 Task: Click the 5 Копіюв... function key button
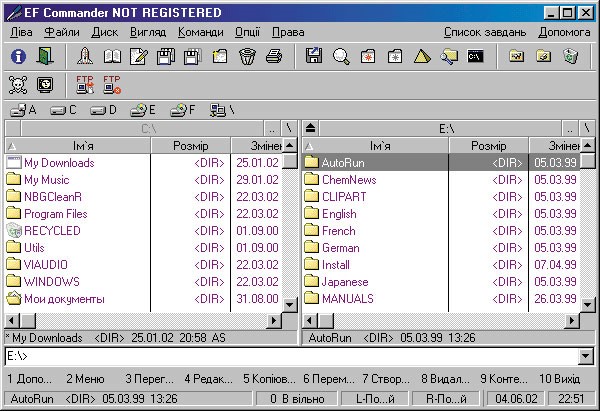coord(269,379)
